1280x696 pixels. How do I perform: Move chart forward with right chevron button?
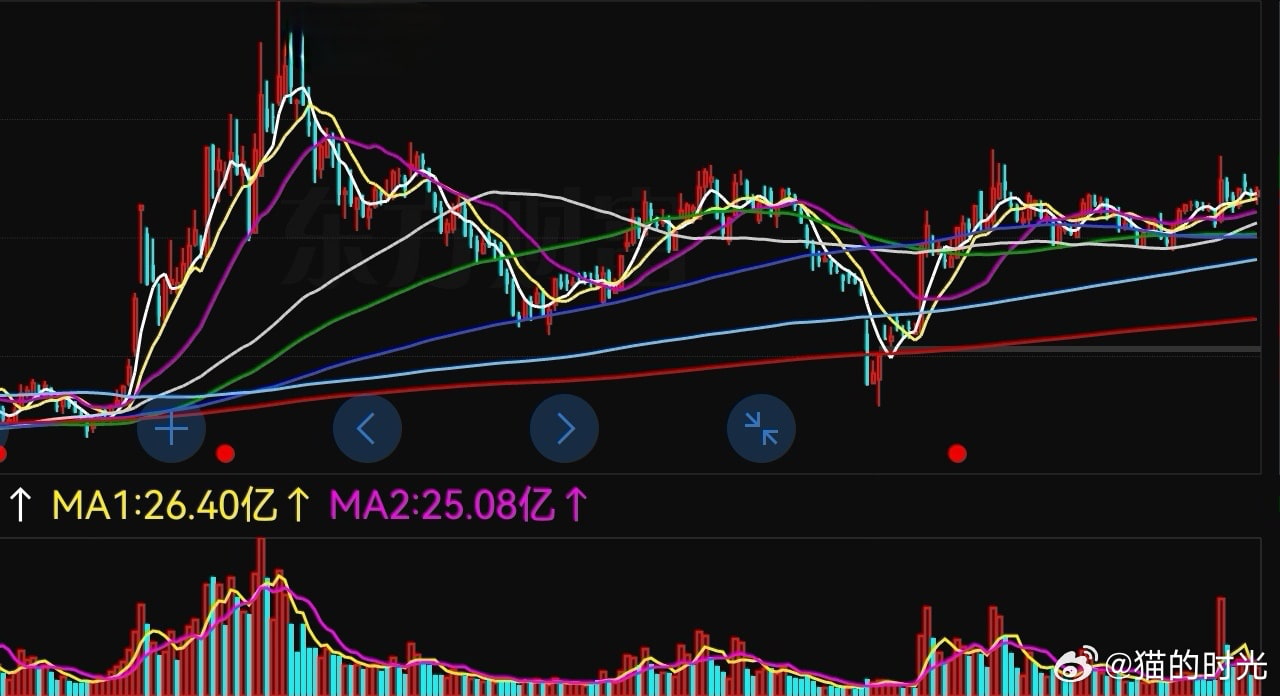click(x=564, y=429)
